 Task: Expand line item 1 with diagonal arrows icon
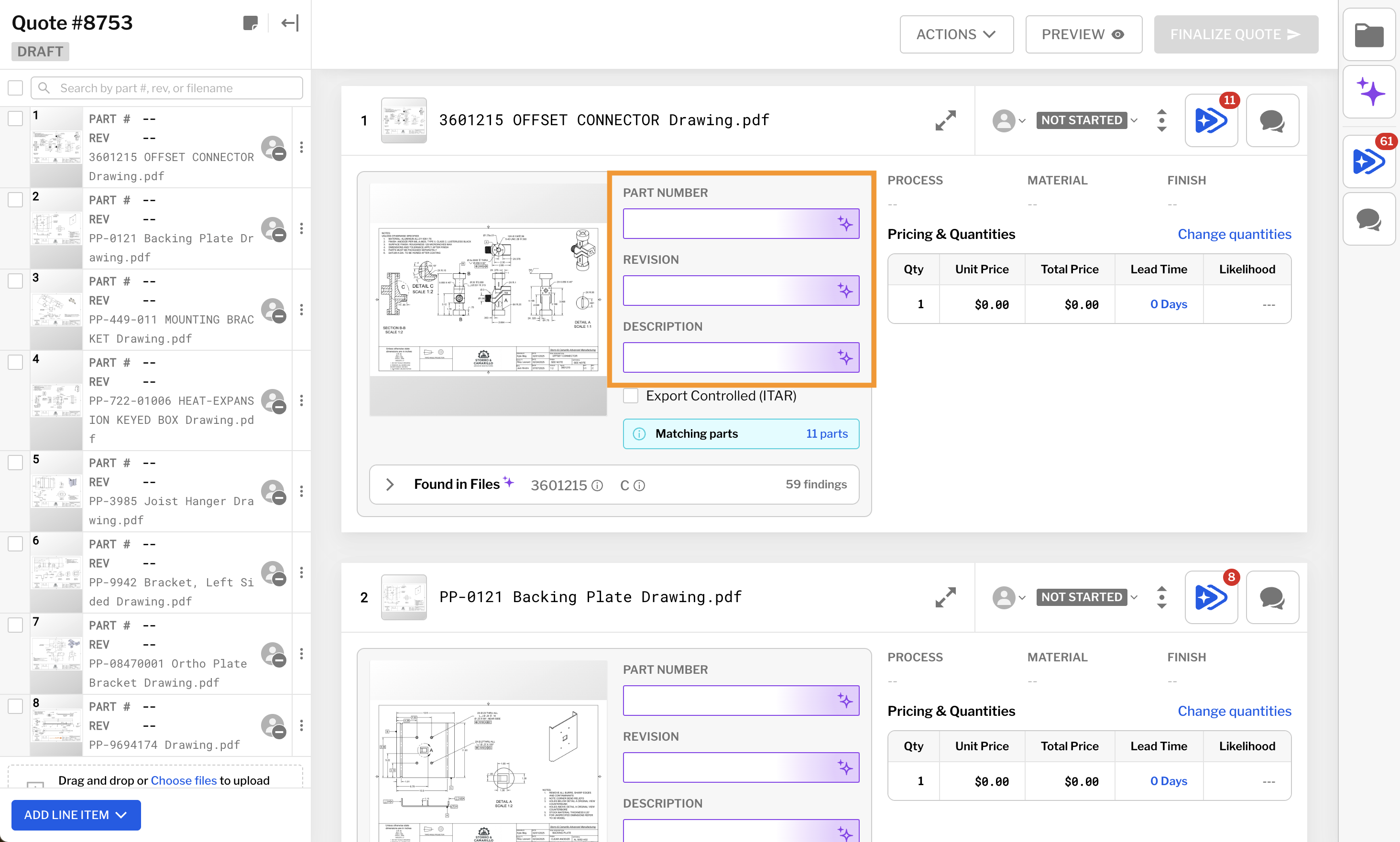945,120
